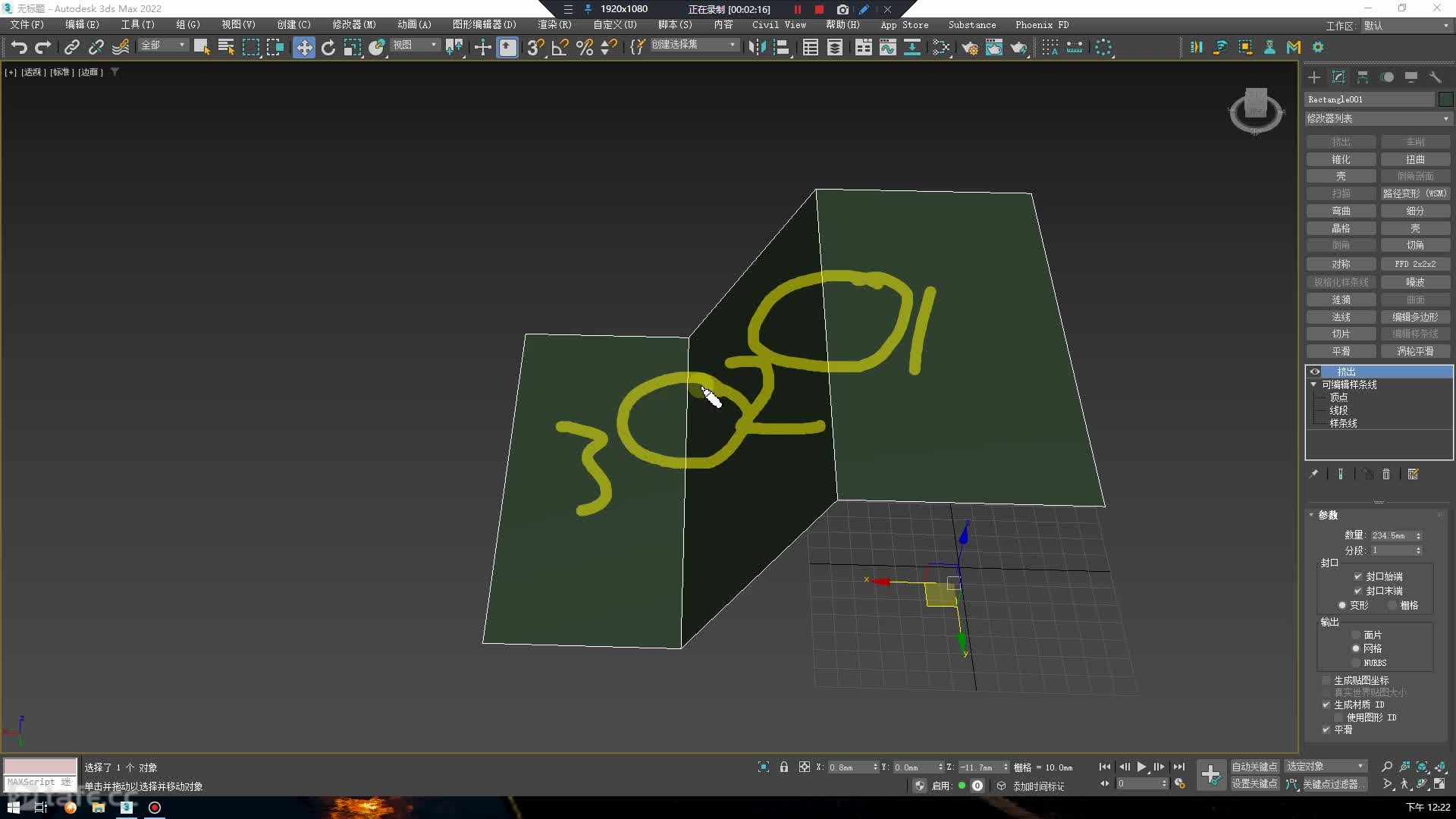The width and height of the screenshot is (1456, 819).
Task: Toggle the 生成材质 ID checkbox
Action: tap(1326, 704)
